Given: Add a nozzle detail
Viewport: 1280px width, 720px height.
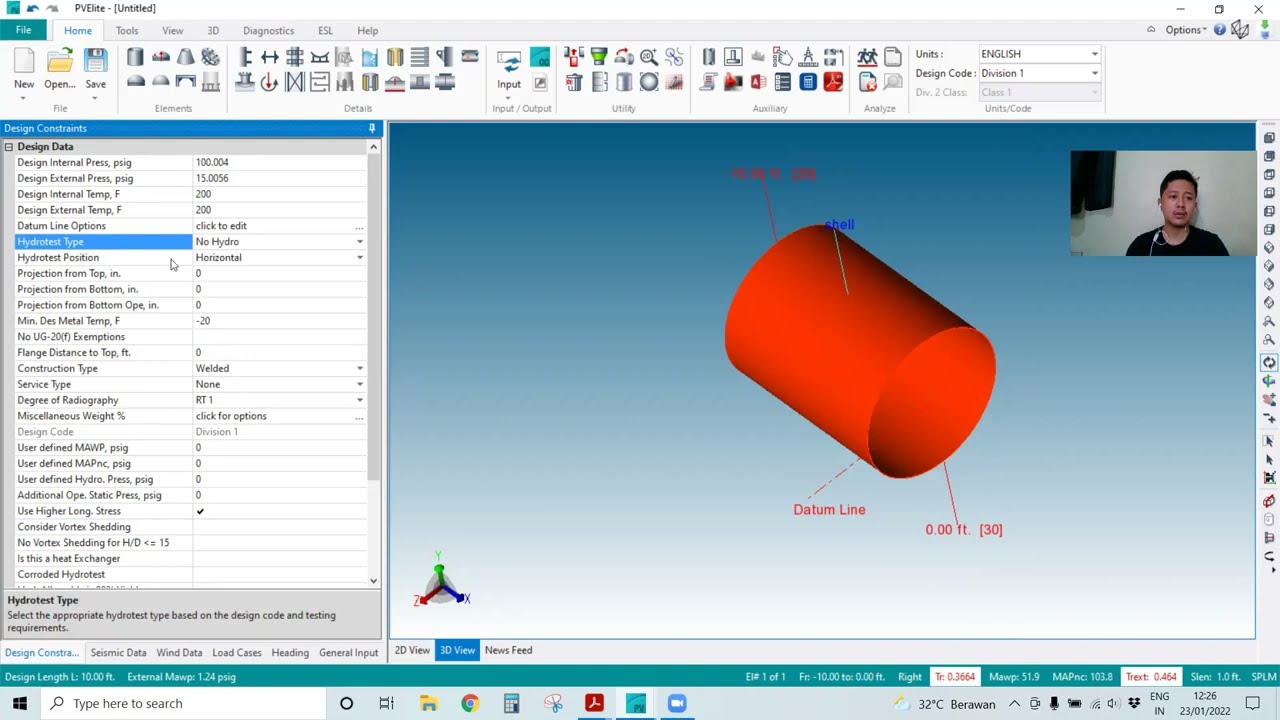Looking at the screenshot, I should 245,81.
